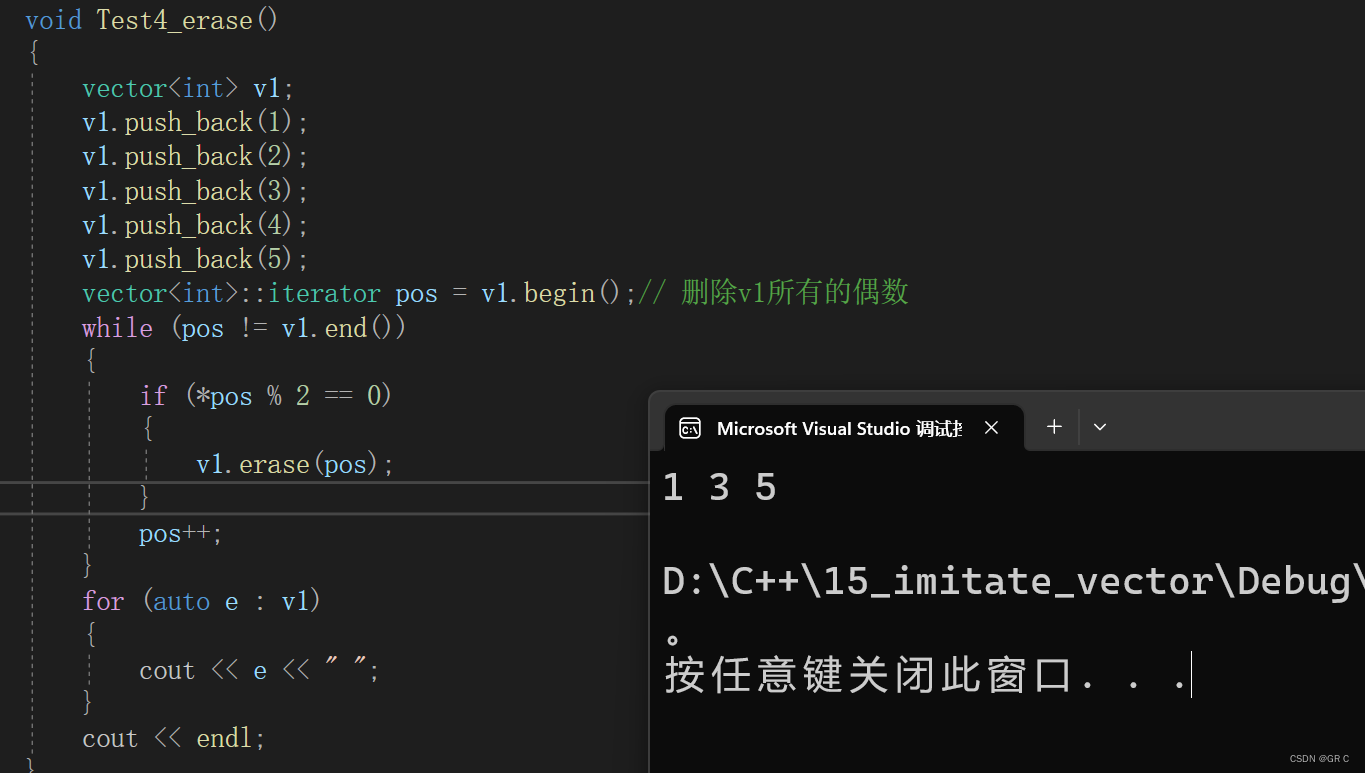This screenshot has height=773, width=1365.
Task: Click the line 'v1.push_back(3);'
Action: (196, 191)
